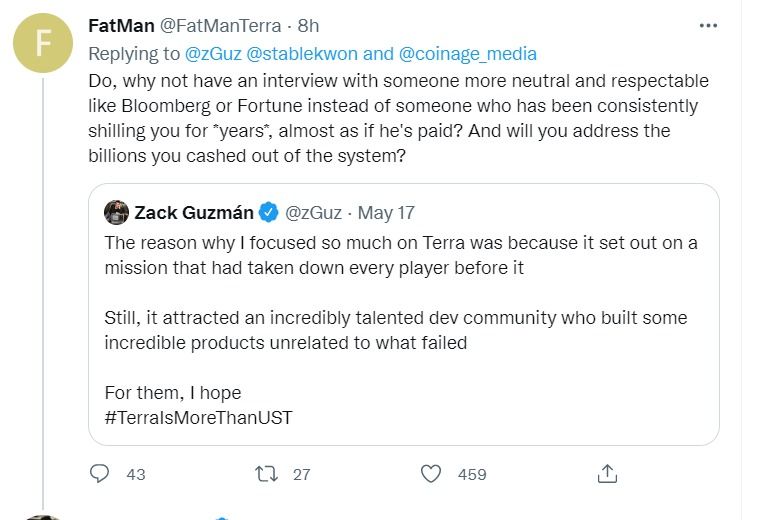Click the 8h timestamp link

(x=309, y=25)
